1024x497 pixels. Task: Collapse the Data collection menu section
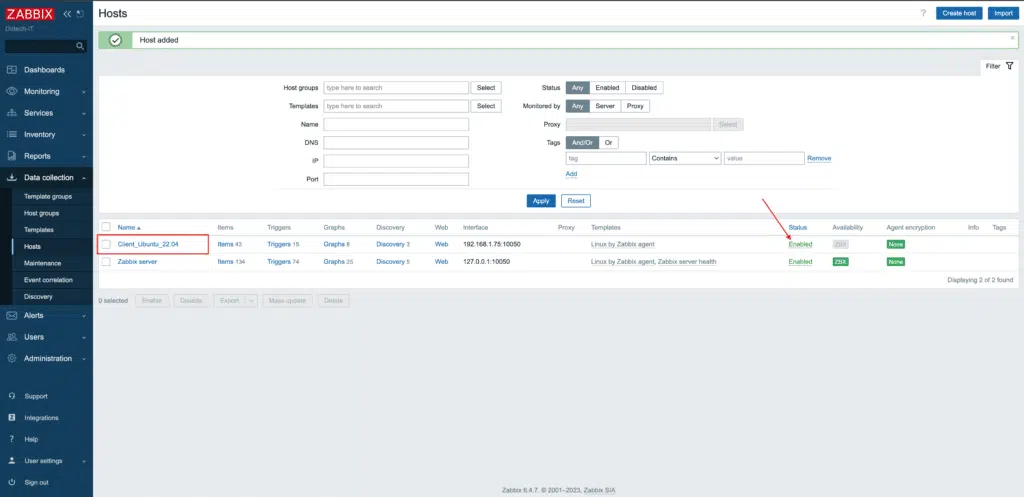coord(84,178)
